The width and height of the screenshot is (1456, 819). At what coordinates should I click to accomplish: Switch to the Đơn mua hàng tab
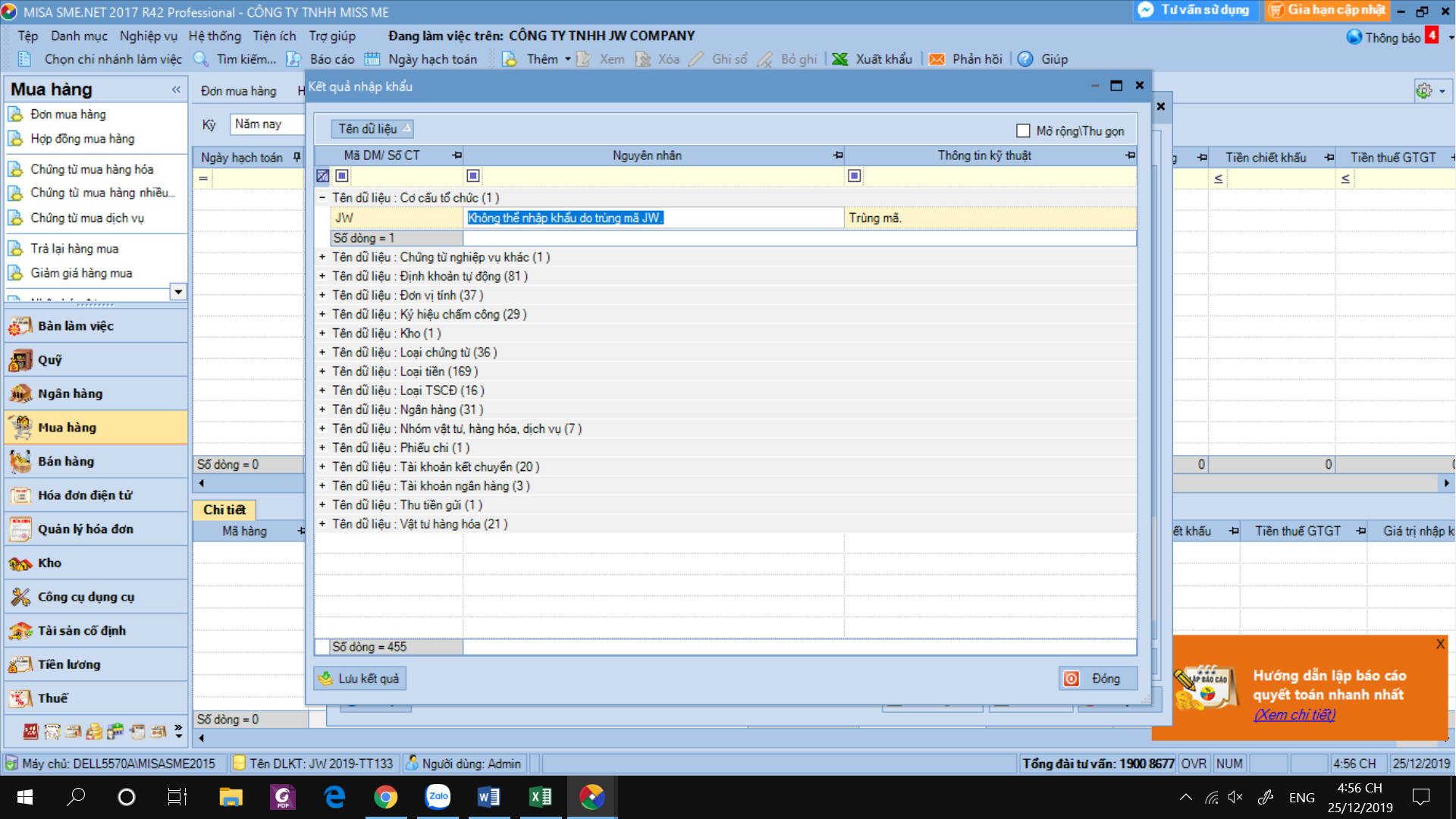point(239,91)
